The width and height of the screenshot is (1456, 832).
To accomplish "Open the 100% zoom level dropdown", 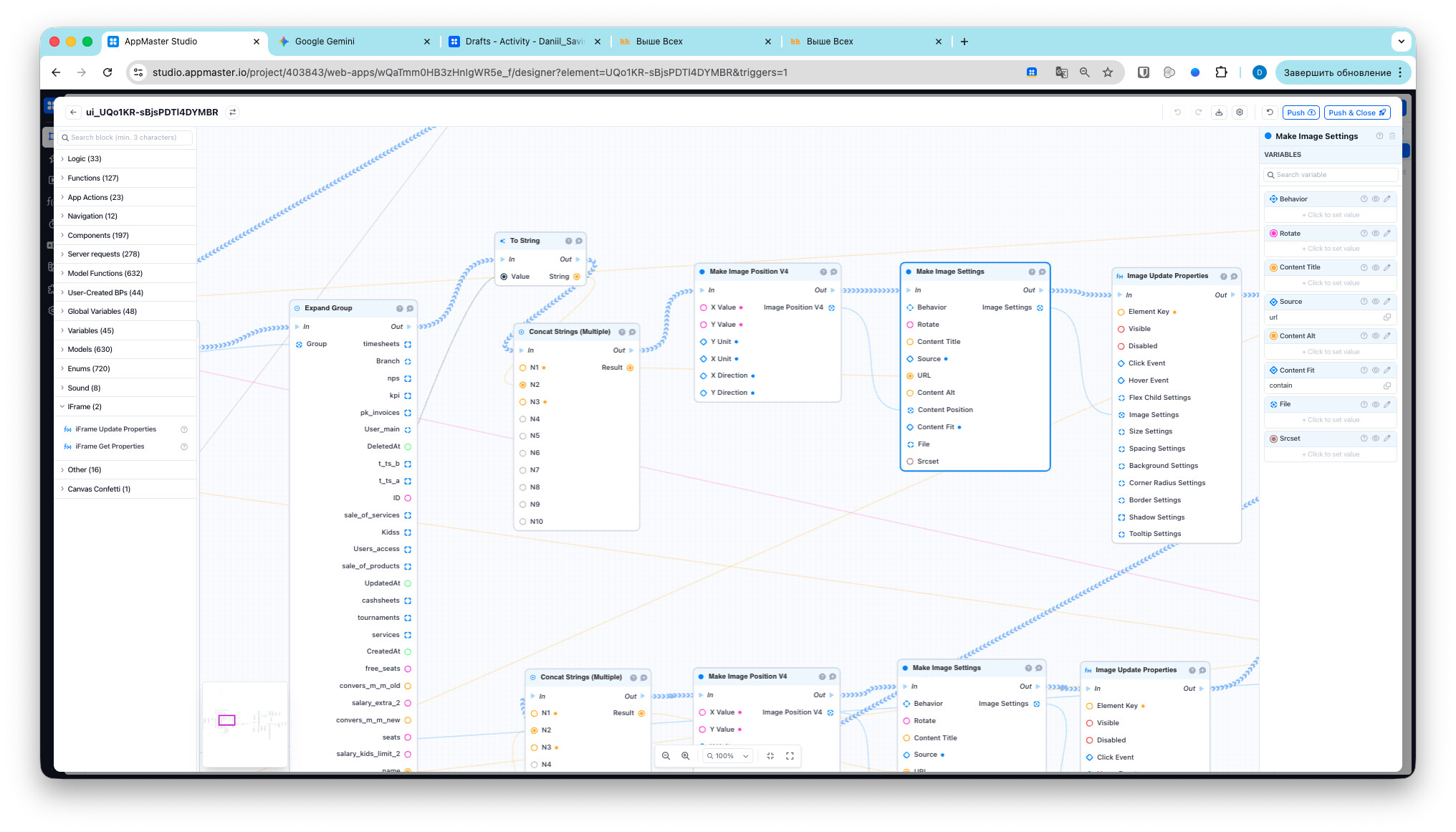I will click(x=728, y=756).
